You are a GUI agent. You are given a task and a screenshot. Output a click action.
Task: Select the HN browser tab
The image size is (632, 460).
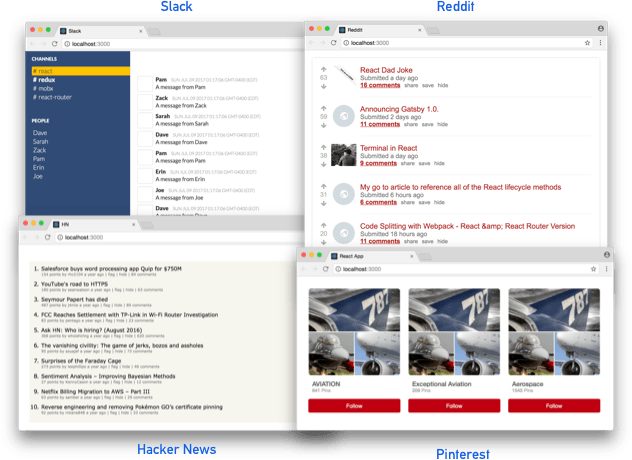[x=94, y=225]
